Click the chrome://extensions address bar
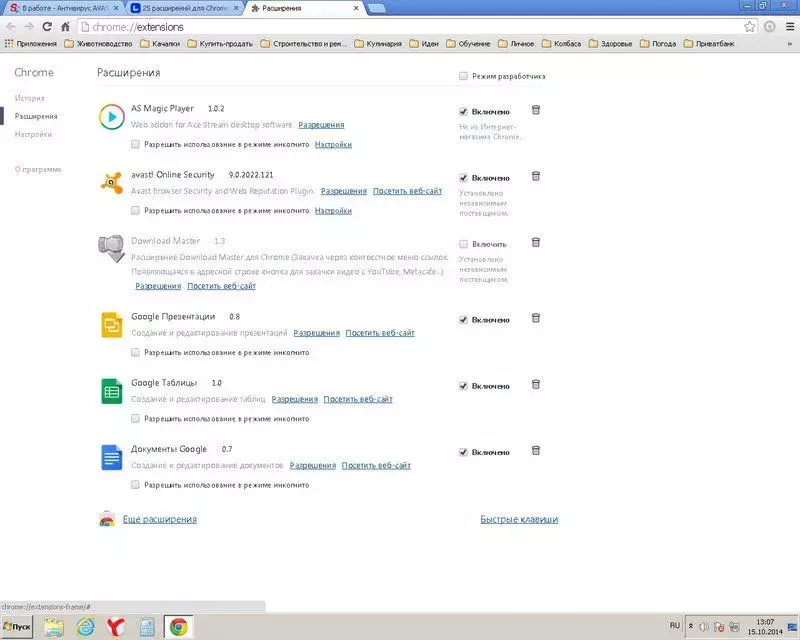The image size is (800, 640). [x=411, y=27]
